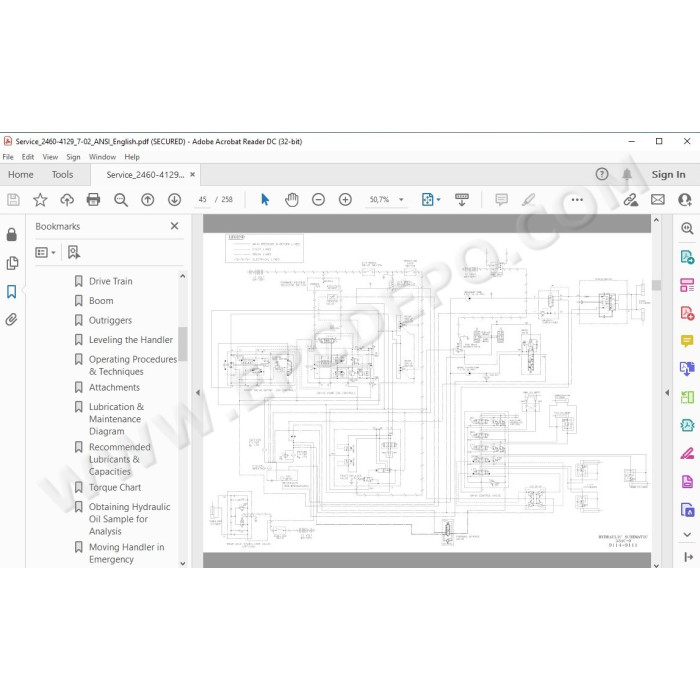The width and height of the screenshot is (700, 700).
Task: Toggle the bookmarks panel icon
Action: click(12, 292)
